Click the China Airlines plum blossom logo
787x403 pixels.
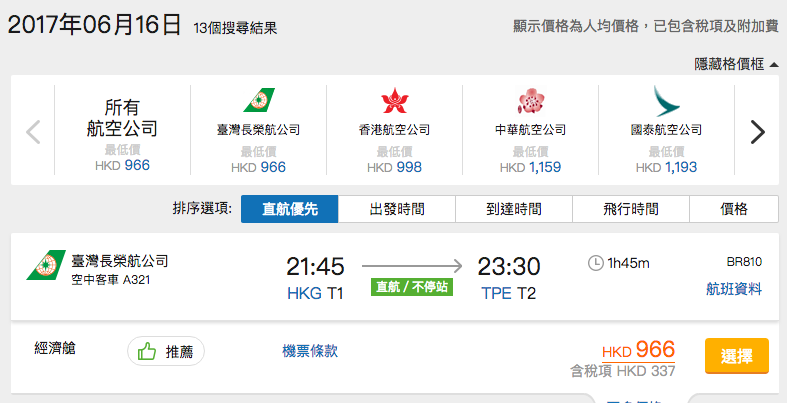pos(531,100)
